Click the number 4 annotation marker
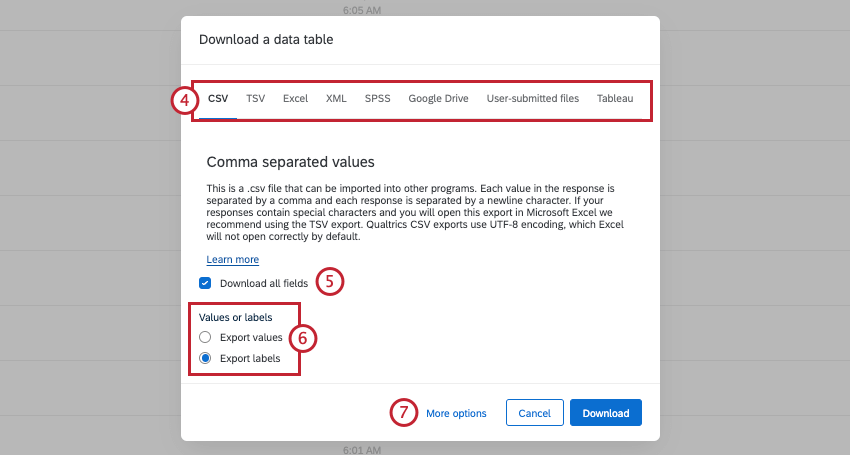The height and width of the screenshot is (455, 850). click(x=181, y=100)
